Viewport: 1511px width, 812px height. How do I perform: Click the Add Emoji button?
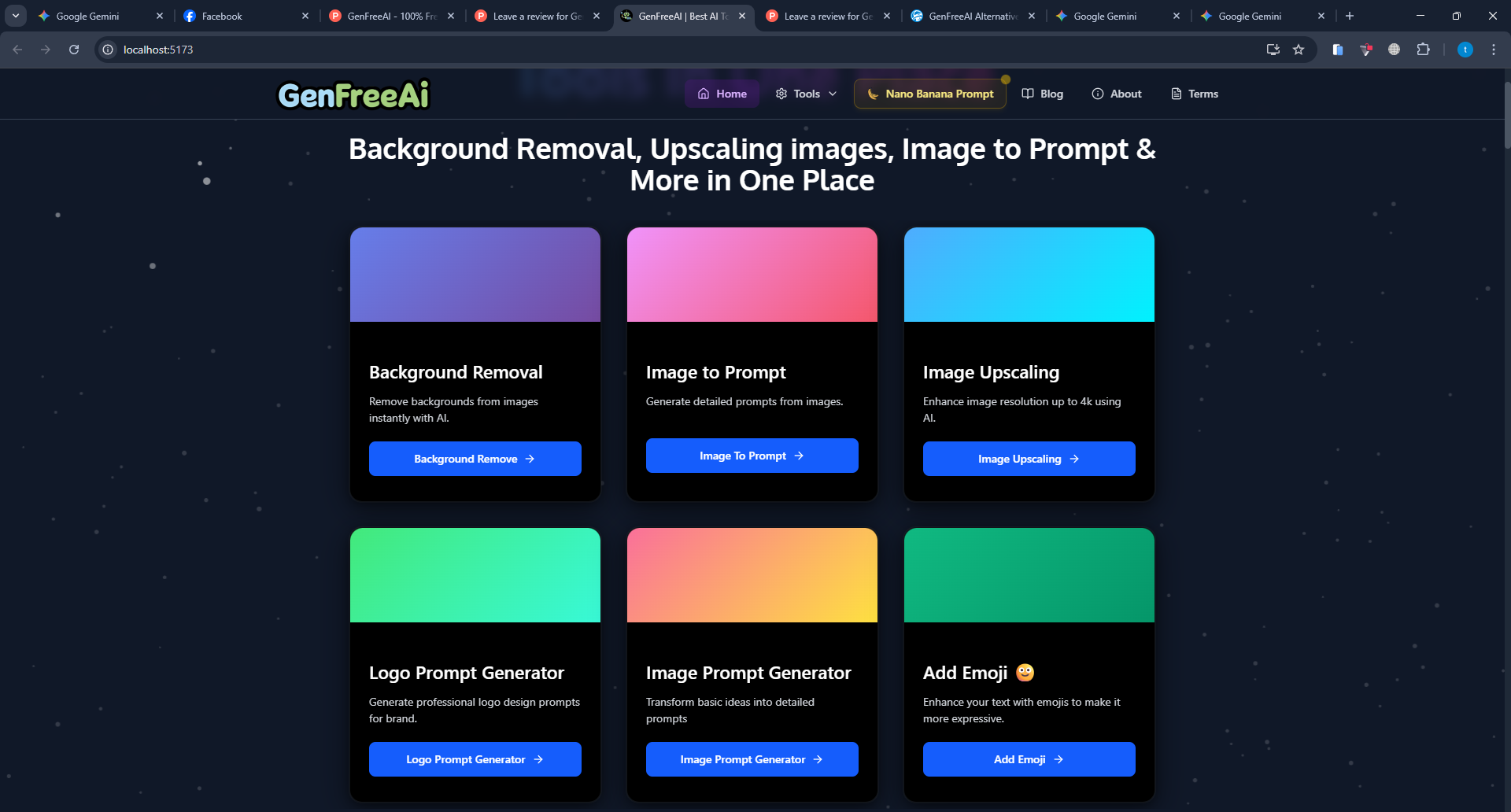[x=1029, y=758]
